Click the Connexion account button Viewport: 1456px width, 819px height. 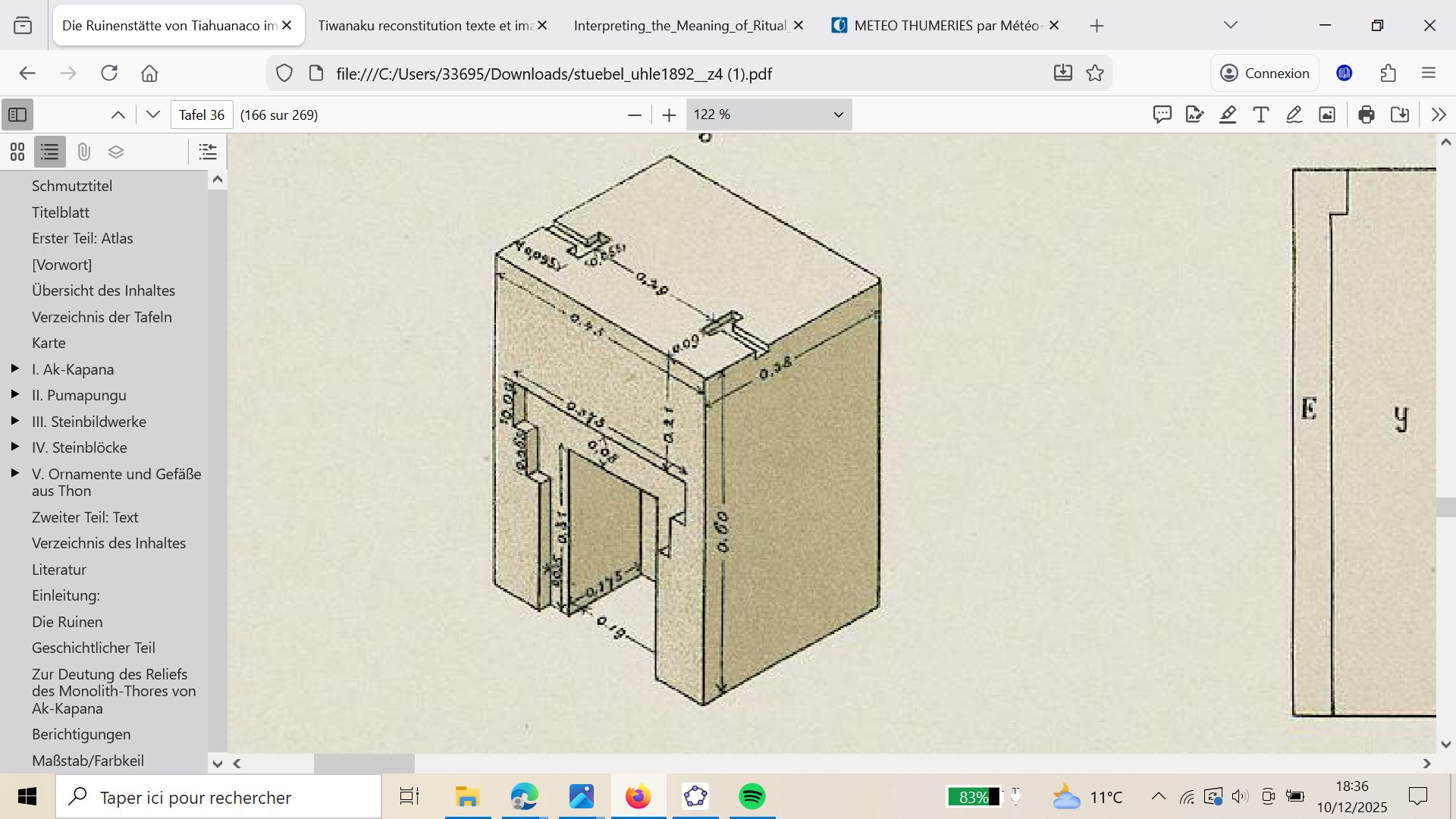coord(1264,74)
